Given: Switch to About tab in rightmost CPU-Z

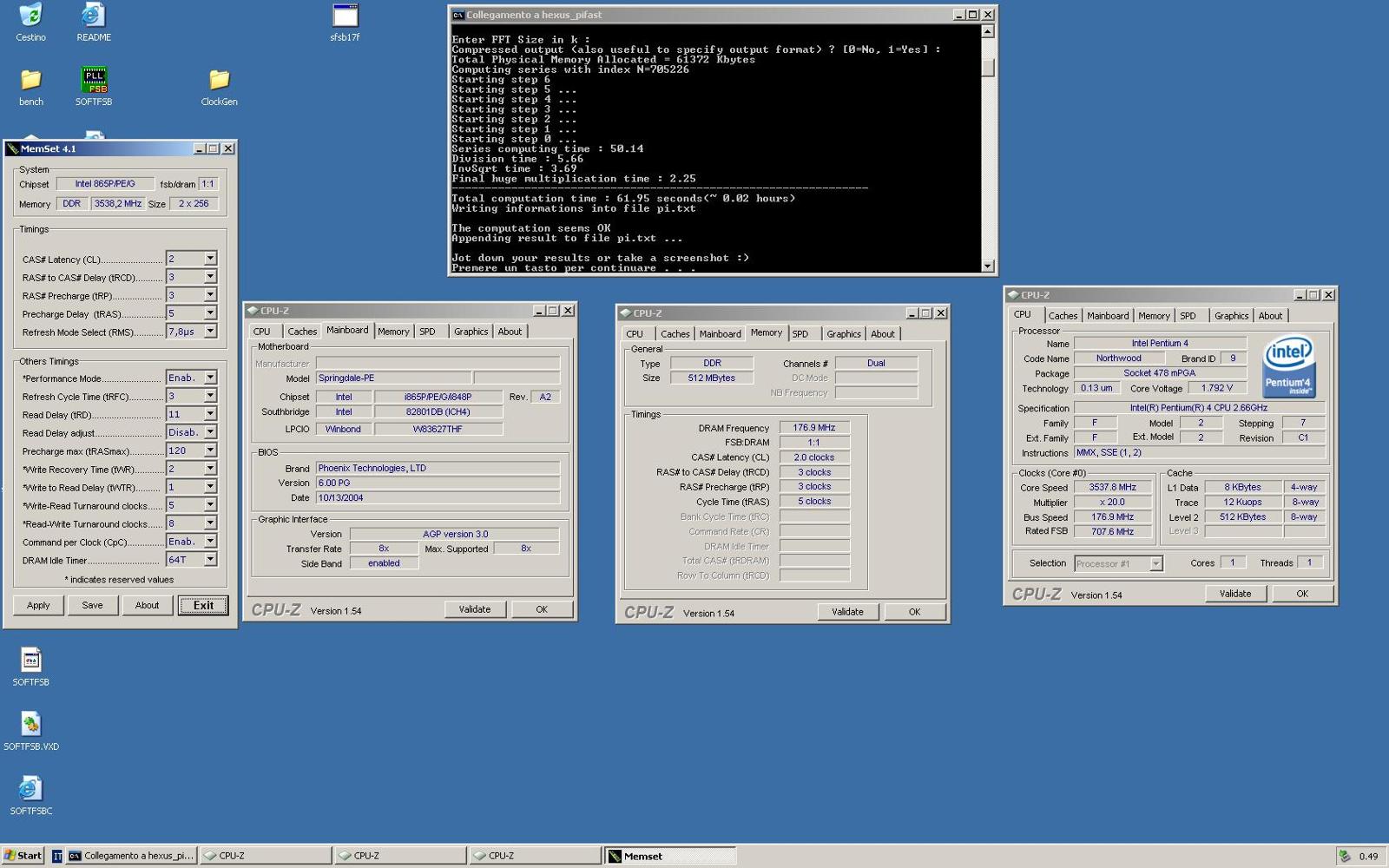Looking at the screenshot, I should coord(1271,316).
